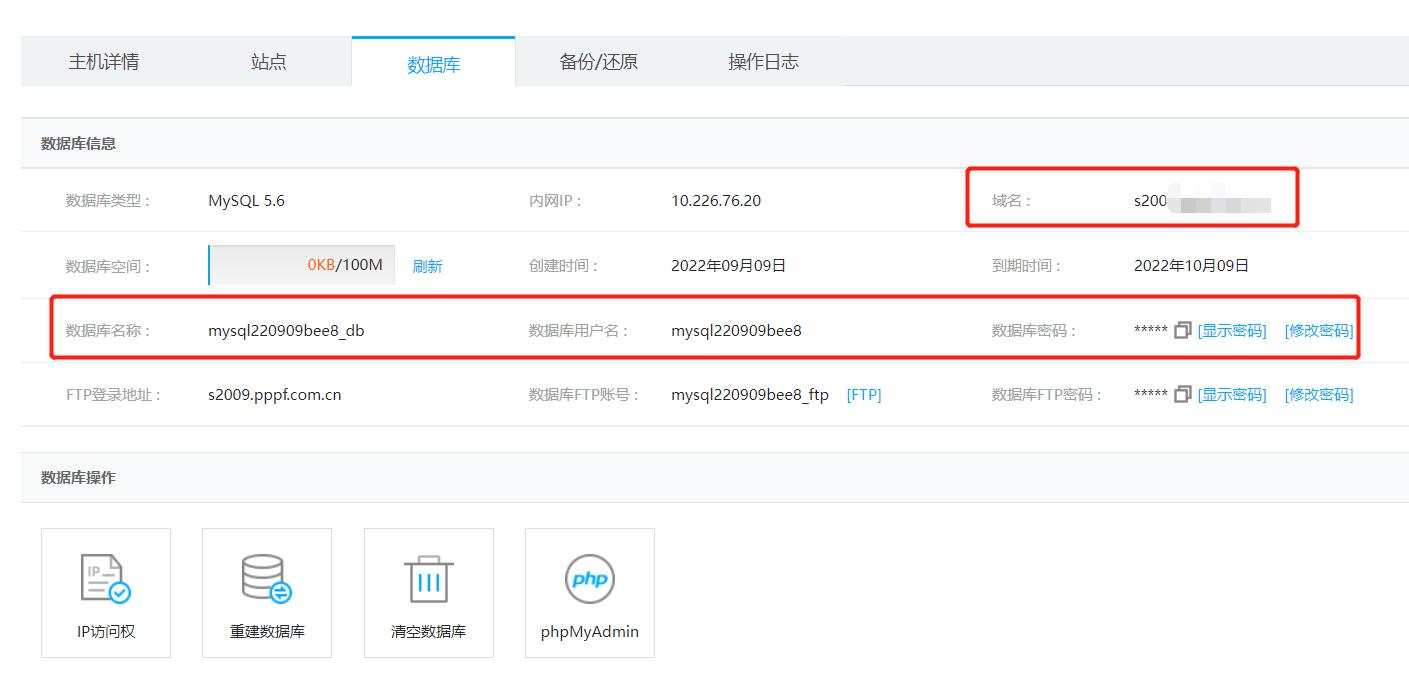Image resolution: width=1409 pixels, height=679 pixels.
Task: Open the 站点 tab
Action: (267, 61)
